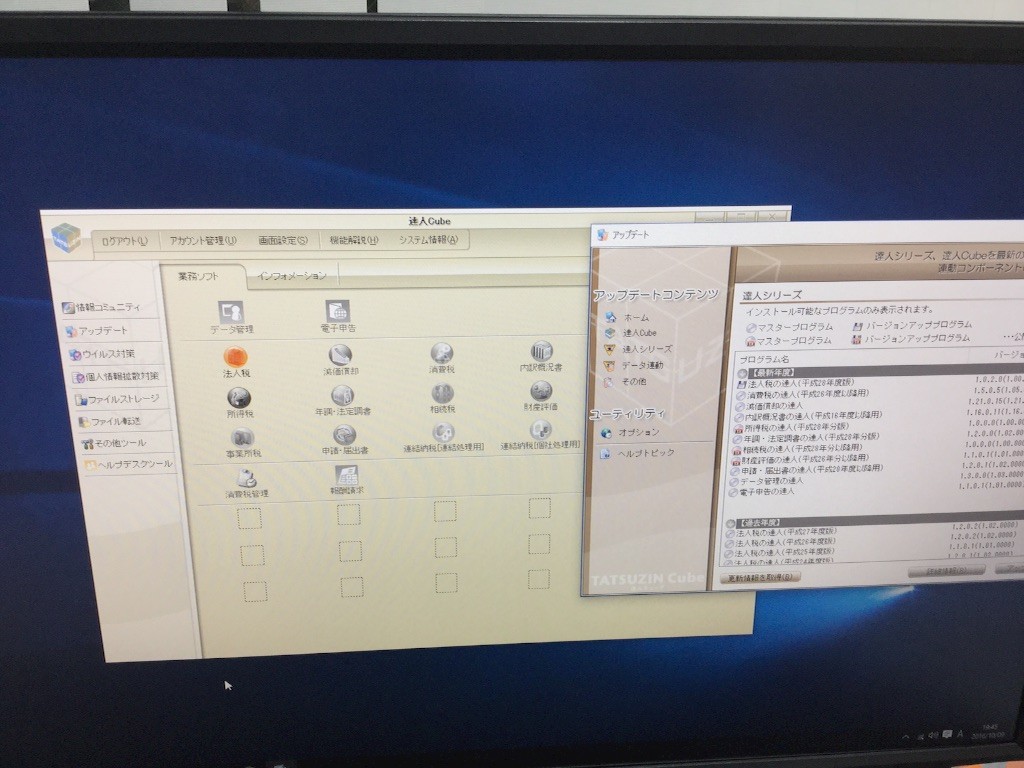Select その他 in update contents
The height and width of the screenshot is (768, 1024).
[x=624, y=381]
